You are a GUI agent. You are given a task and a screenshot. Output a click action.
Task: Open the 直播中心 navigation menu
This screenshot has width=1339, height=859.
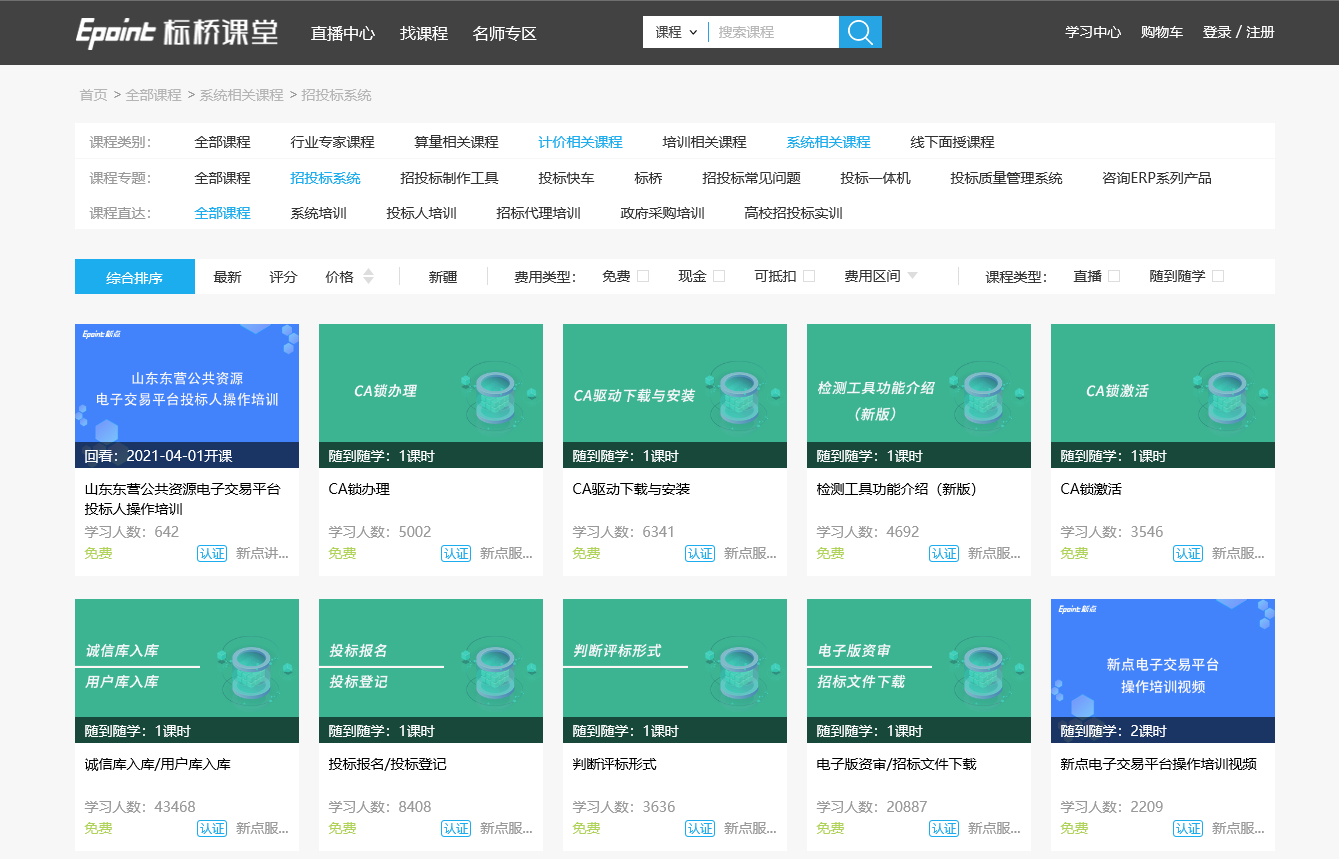point(343,33)
